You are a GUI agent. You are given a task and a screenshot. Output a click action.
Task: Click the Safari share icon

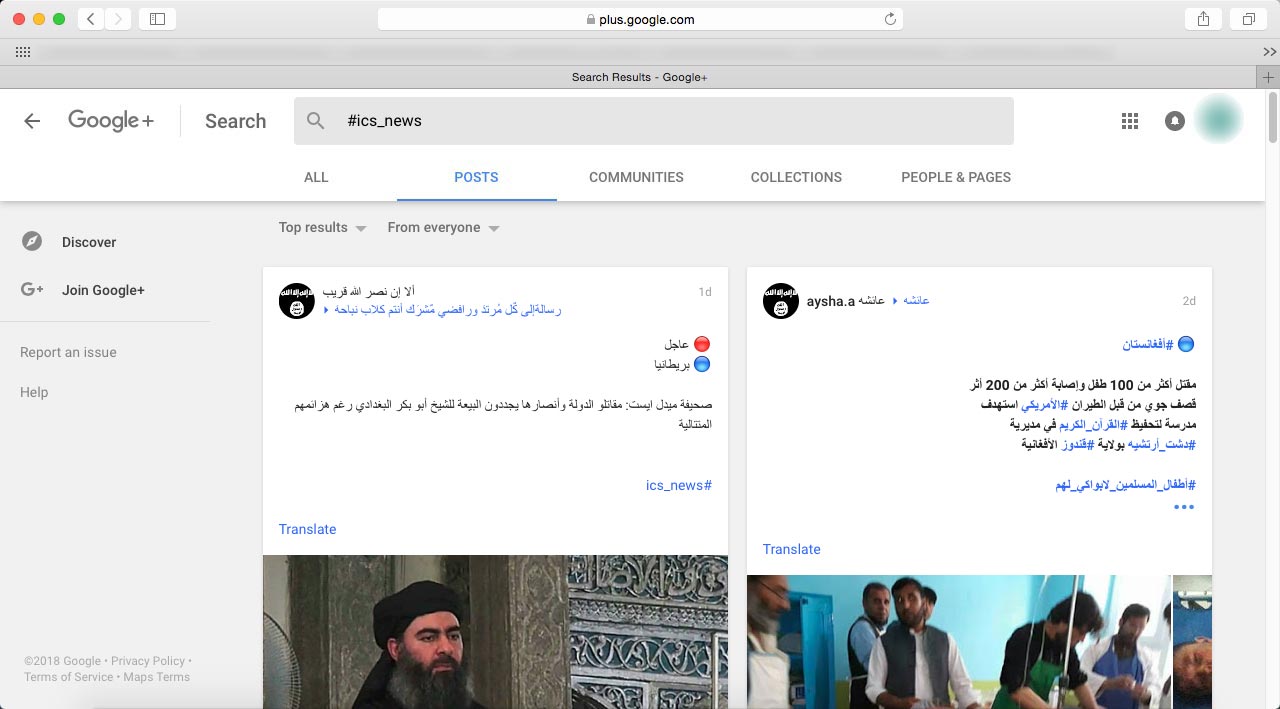[1202, 19]
